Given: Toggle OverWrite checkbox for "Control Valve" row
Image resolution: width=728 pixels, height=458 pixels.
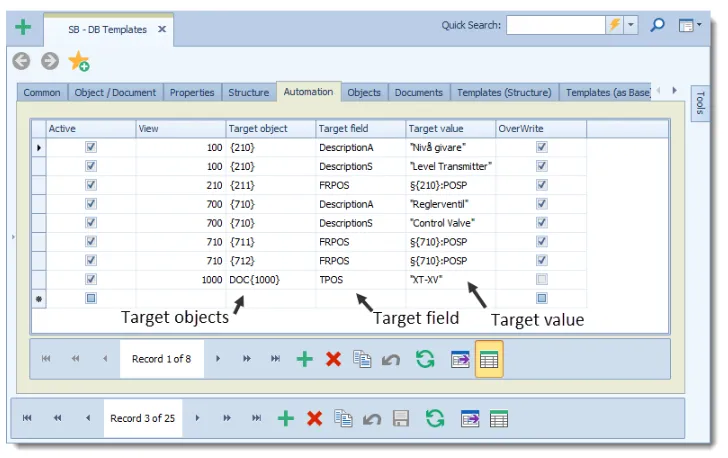Looking at the screenshot, I should pos(541,222).
